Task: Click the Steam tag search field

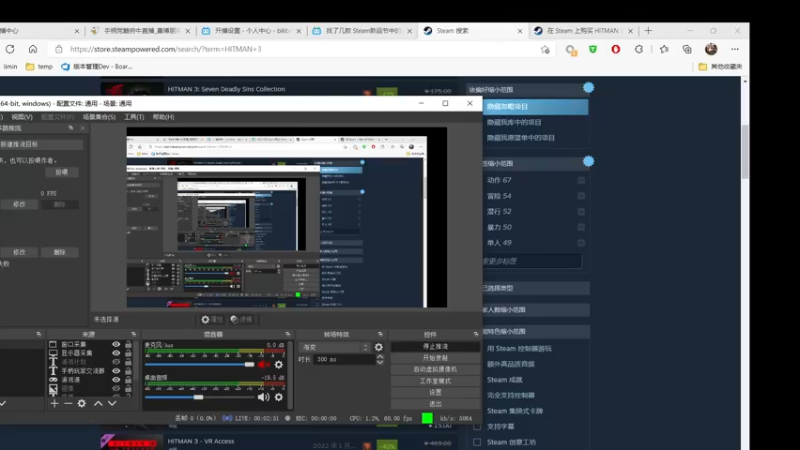Action: point(532,261)
